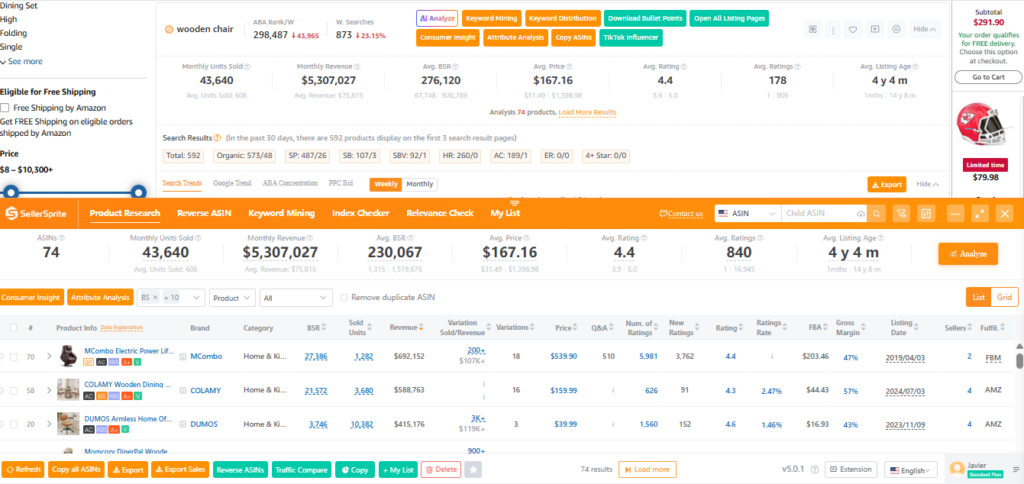Click the heart favorite icon for wooden chair
Viewport: 1024px width, 484px height.
(852, 29)
